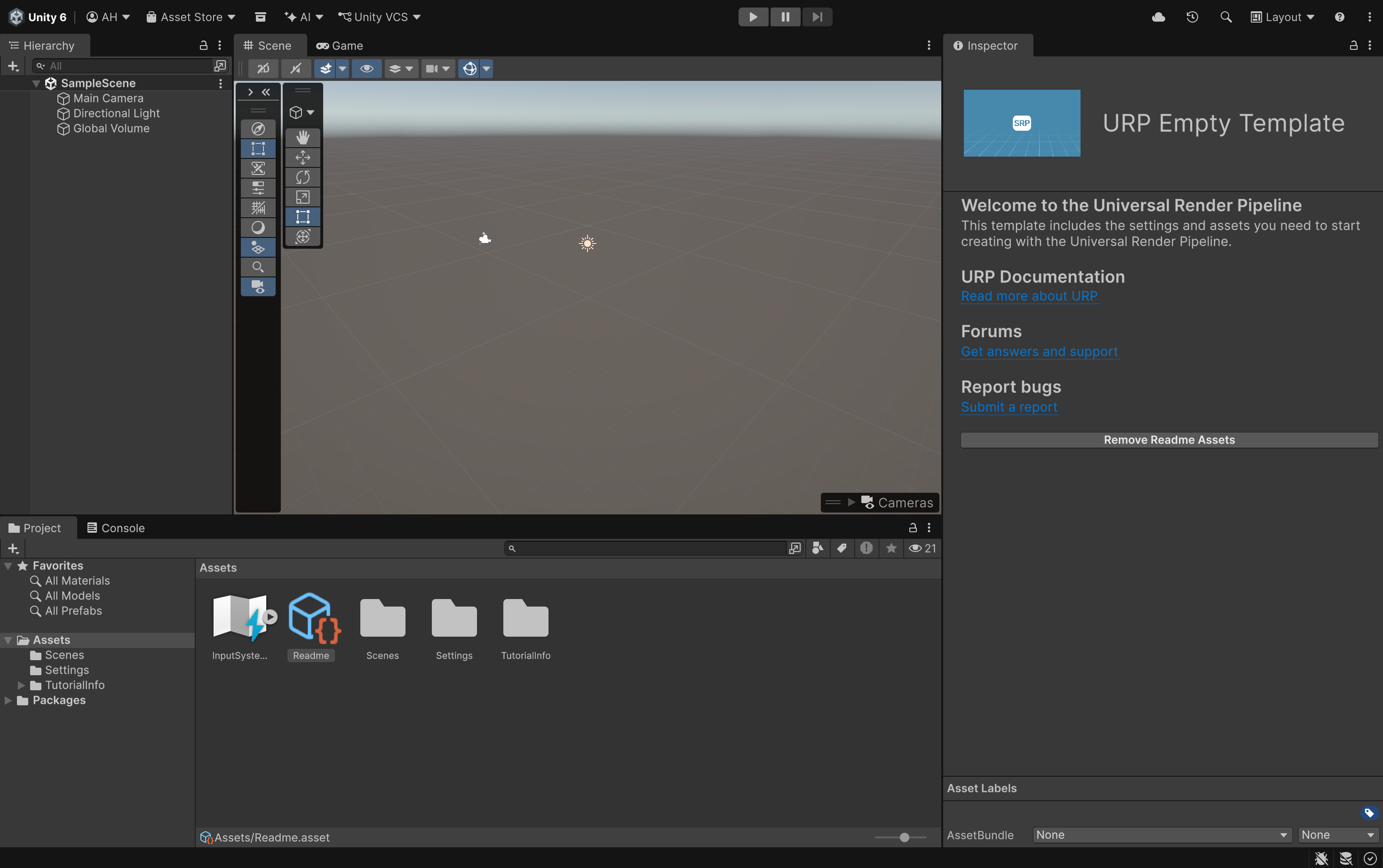Toggle hidden packages visibility showing 21
The width and height of the screenshot is (1383, 868).
tap(922, 548)
